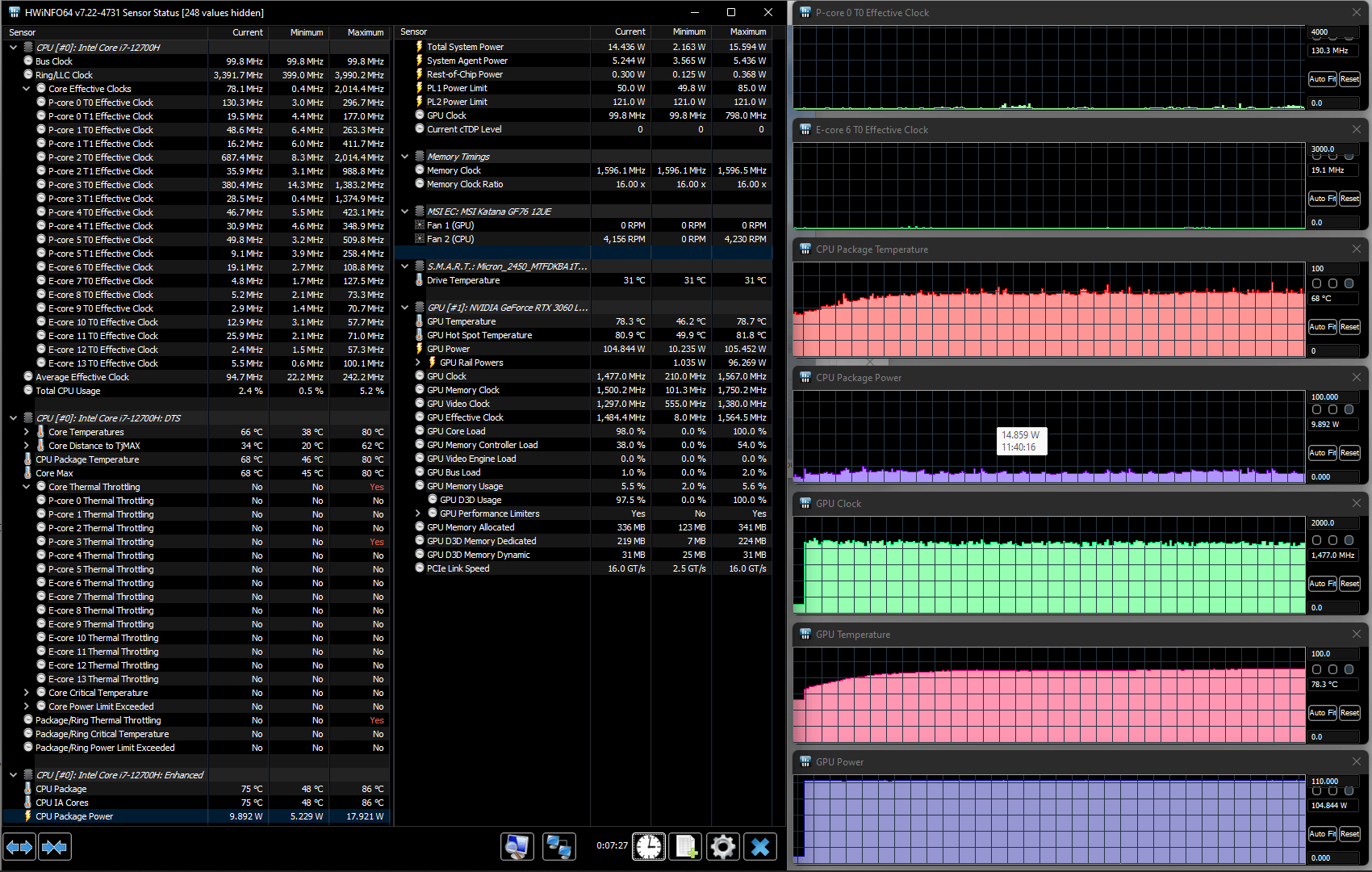The height and width of the screenshot is (872, 1372).
Task: Click Auto Fit on CPU Package Temperature graph
Action: click(1322, 327)
